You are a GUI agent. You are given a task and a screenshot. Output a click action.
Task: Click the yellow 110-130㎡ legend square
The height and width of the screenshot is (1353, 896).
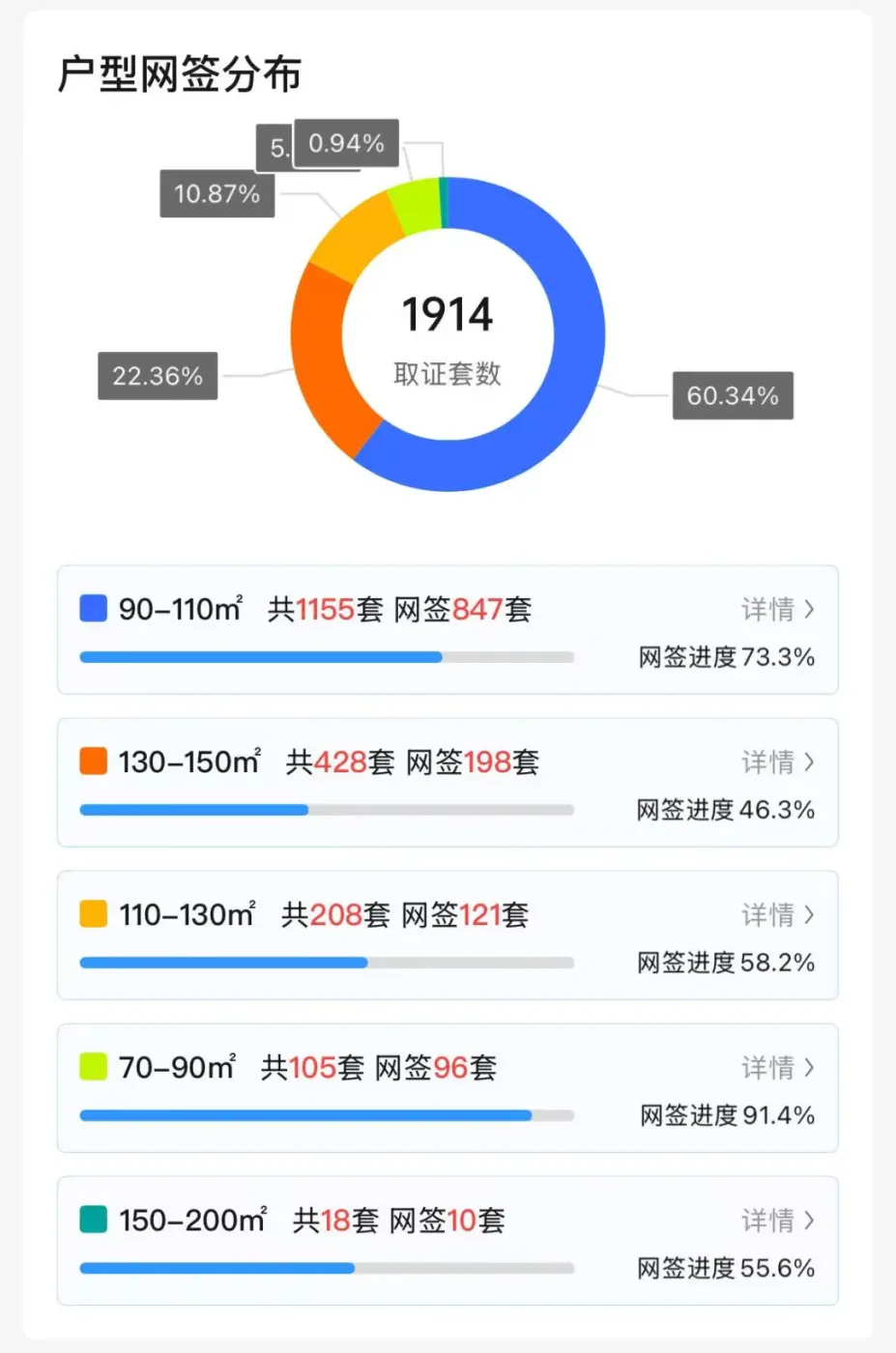tap(93, 914)
